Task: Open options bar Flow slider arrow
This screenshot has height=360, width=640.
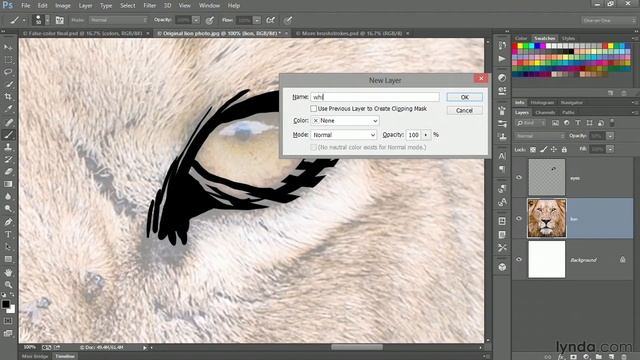Action: tap(257, 20)
